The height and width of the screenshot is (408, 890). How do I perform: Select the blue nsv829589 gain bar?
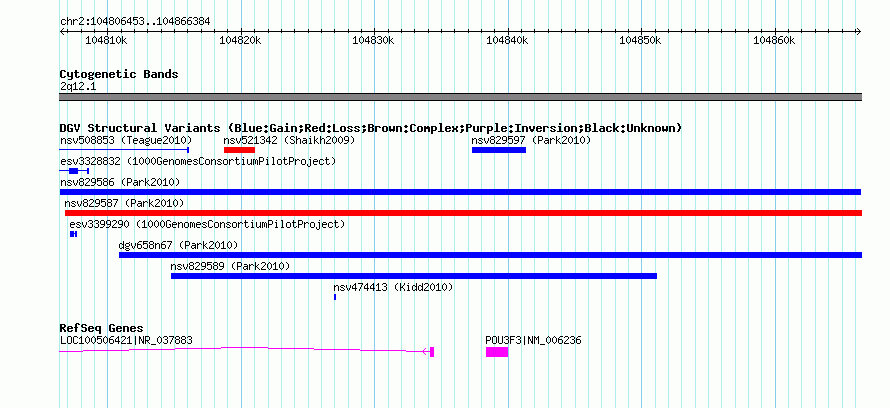(414, 276)
